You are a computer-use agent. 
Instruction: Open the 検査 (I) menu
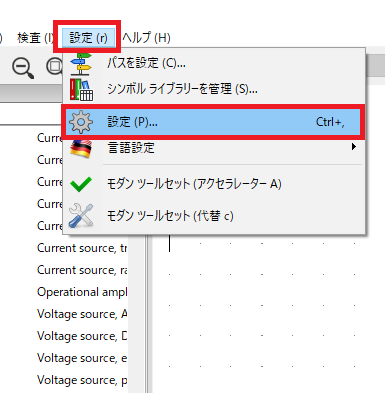point(35,38)
